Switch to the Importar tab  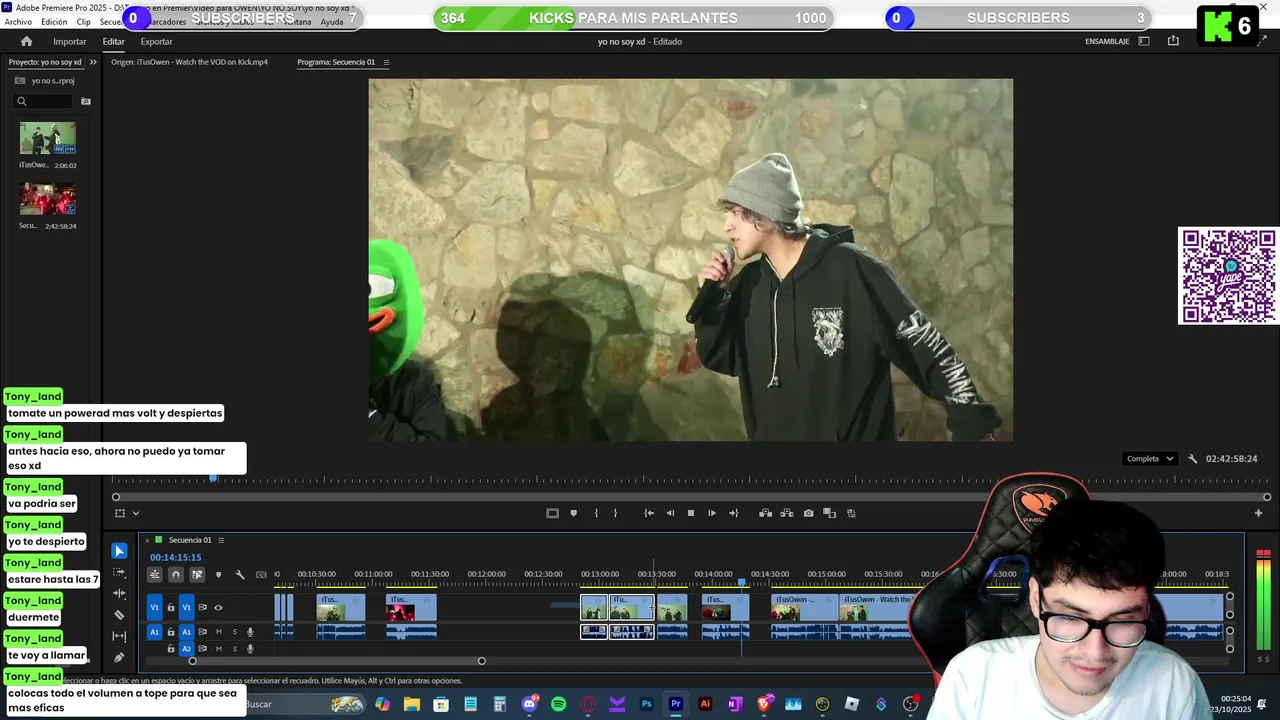(x=70, y=41)
